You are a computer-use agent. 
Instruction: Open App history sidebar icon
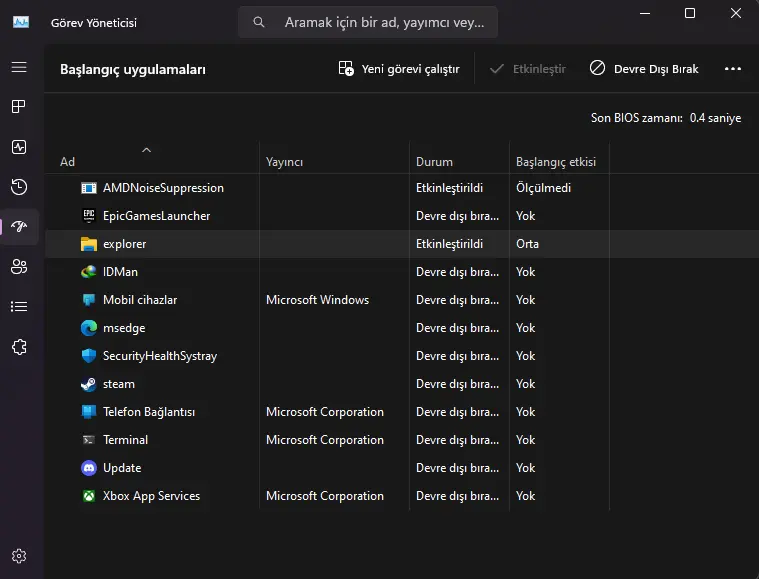tap(19, 187)
